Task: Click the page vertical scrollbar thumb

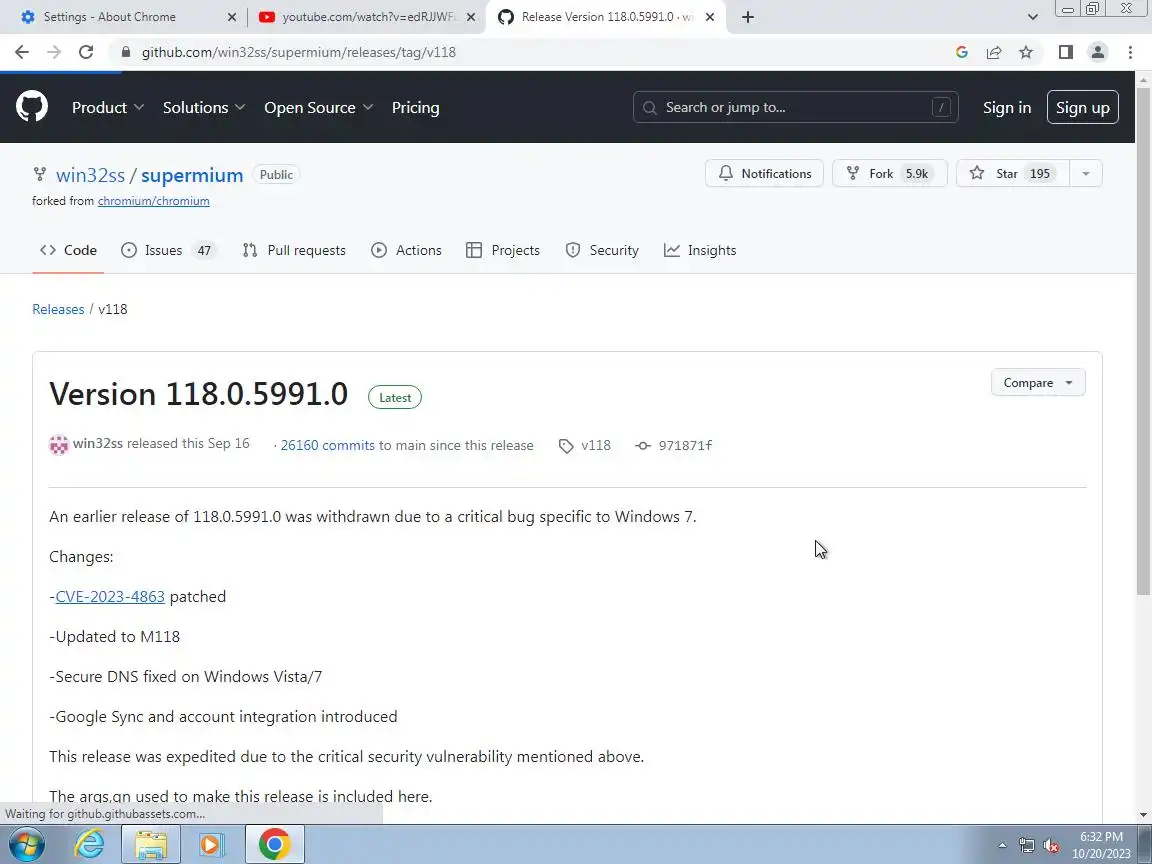Action: click(1143, 342)
